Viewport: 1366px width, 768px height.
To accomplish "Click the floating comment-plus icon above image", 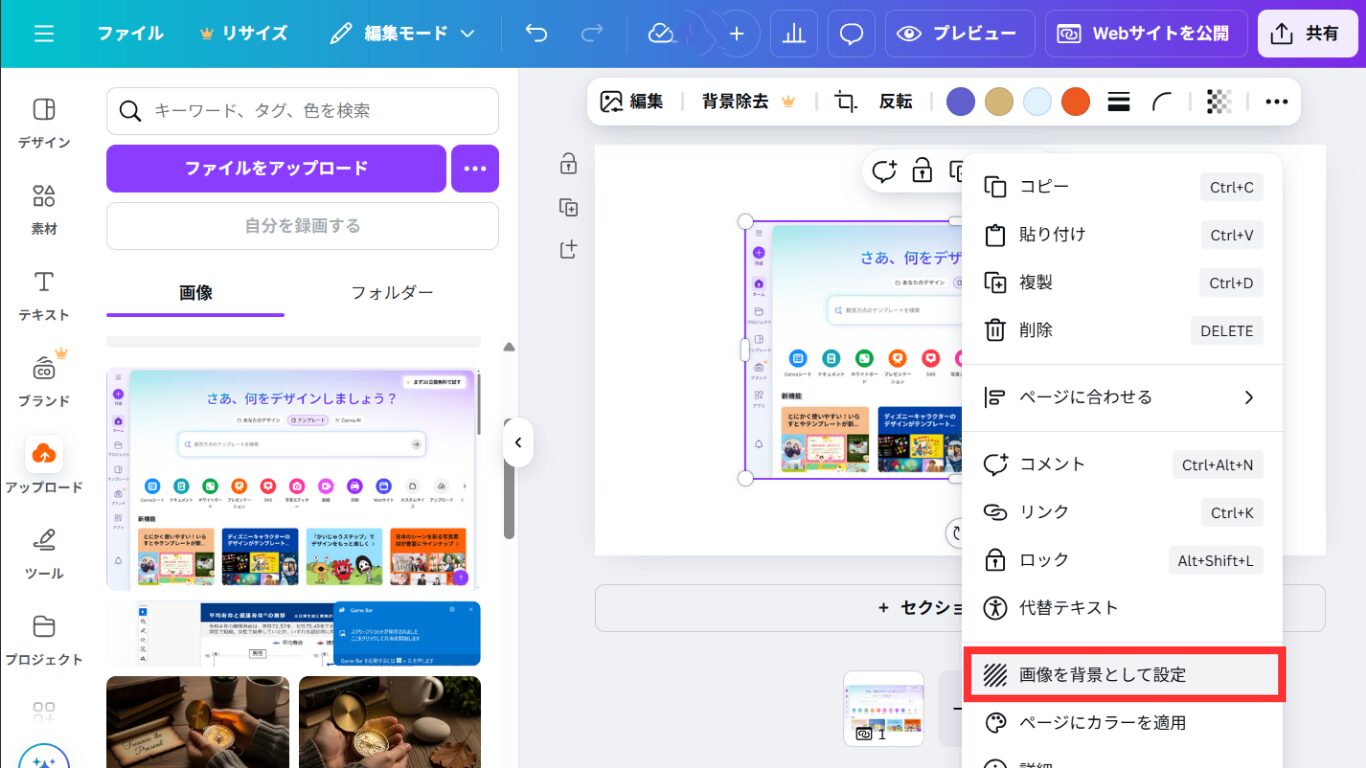I will pyautogui.click(x=884, y=171).
